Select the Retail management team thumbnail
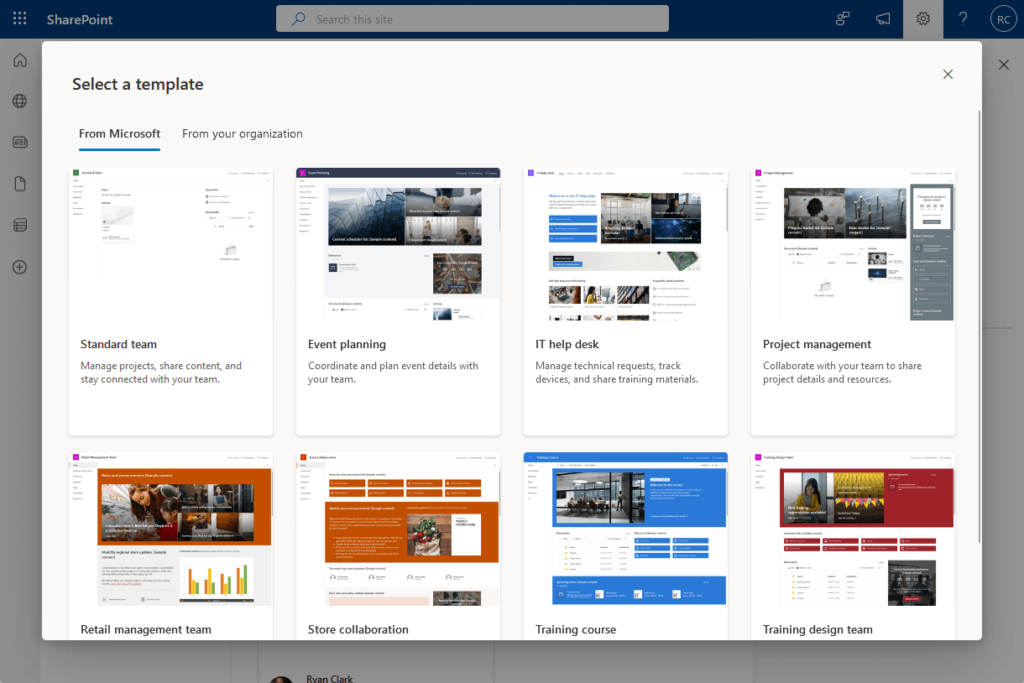1024x683 pixels. [170, 530]
